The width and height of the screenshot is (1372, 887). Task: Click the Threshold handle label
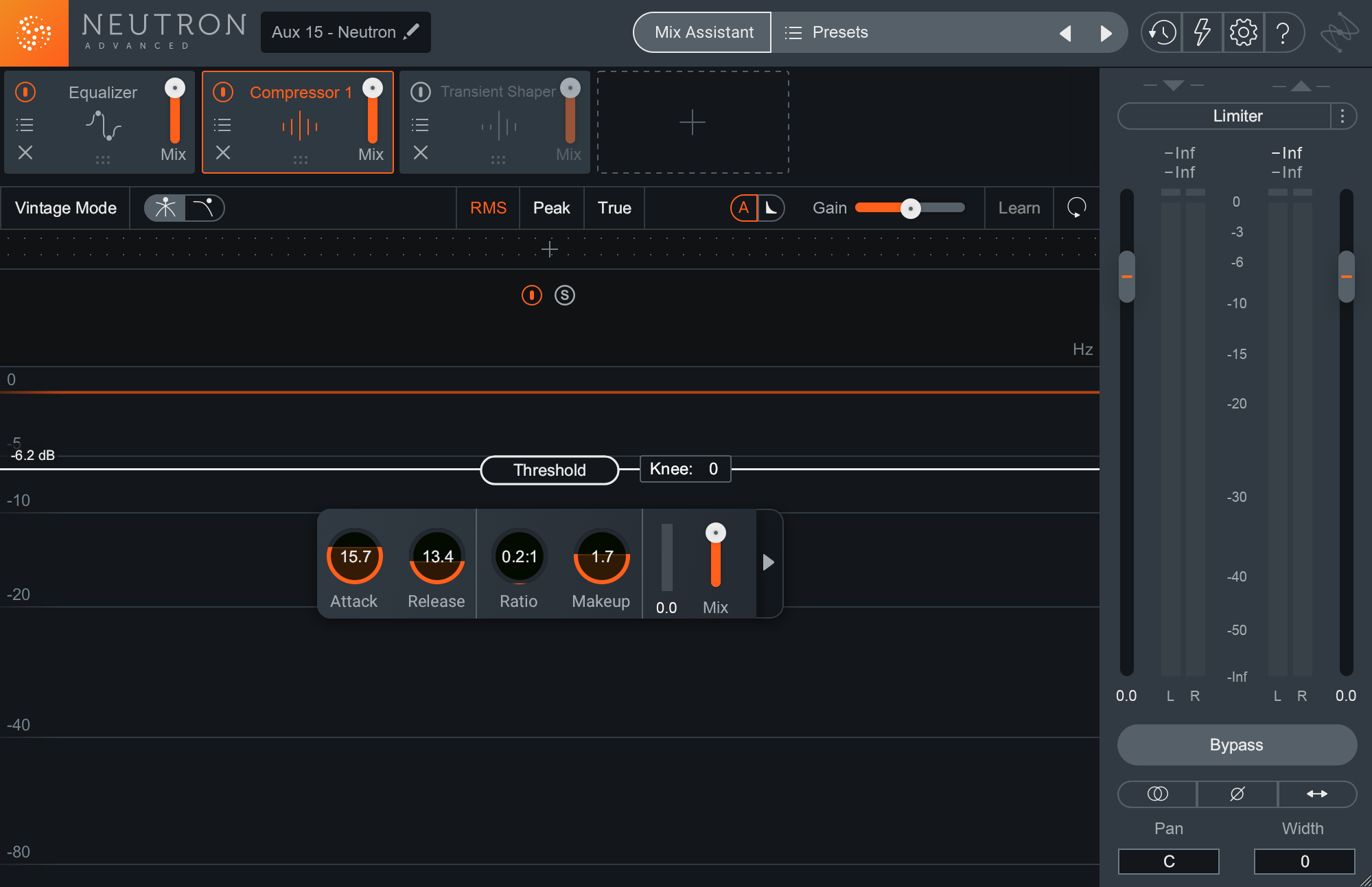tap(550, 470)
